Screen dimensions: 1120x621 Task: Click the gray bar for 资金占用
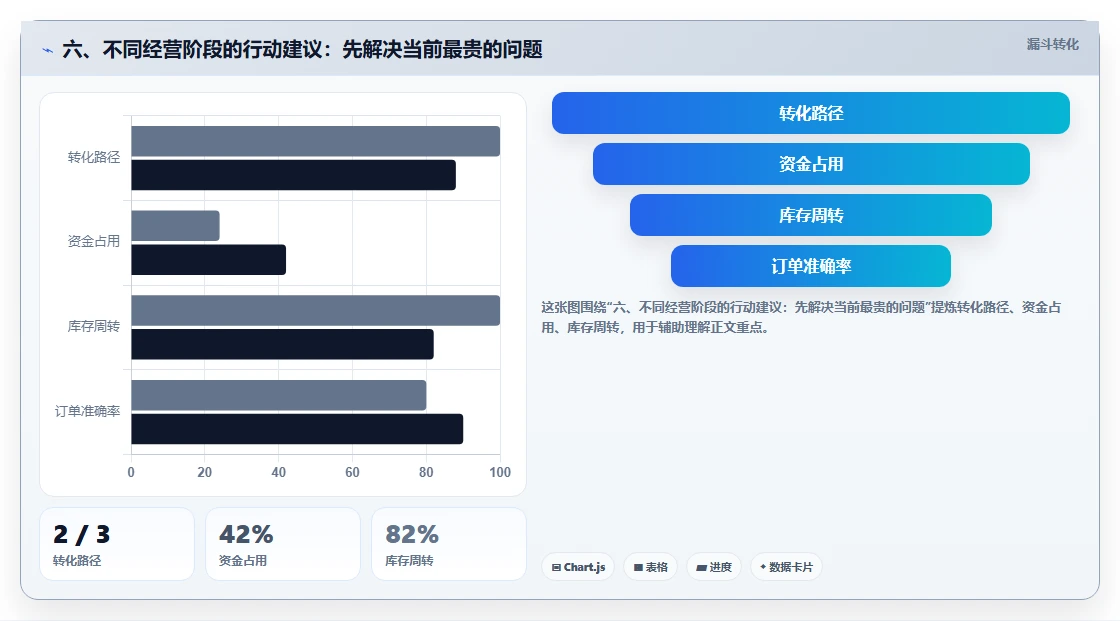point(175,226)
